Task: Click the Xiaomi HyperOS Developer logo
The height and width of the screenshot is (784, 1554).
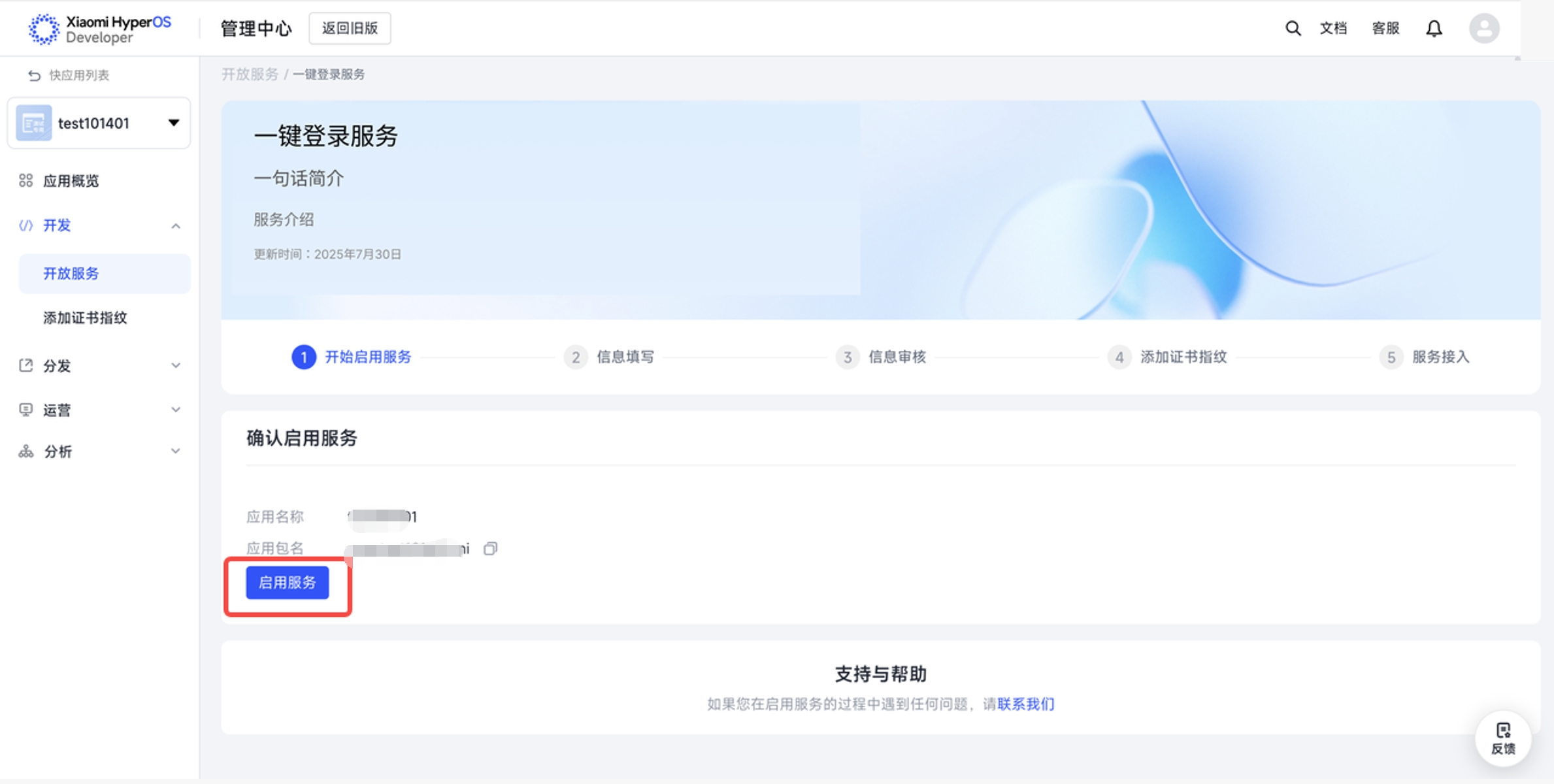Action: coord(99,29)
